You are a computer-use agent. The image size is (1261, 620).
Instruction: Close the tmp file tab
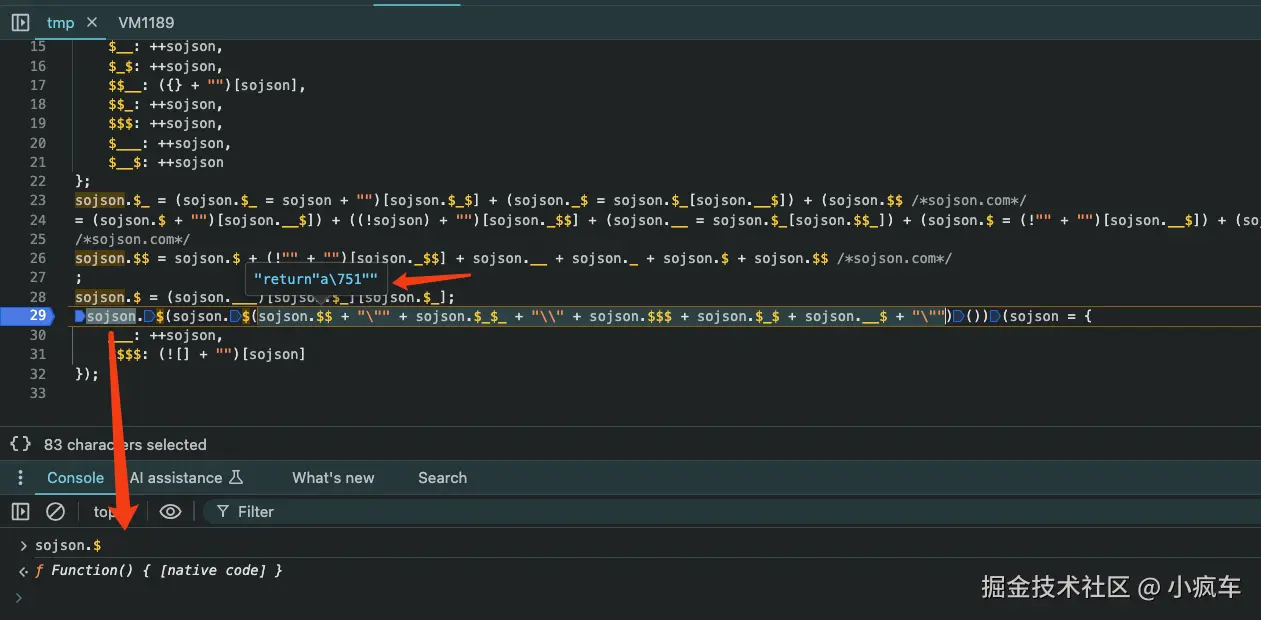[92, 22]
